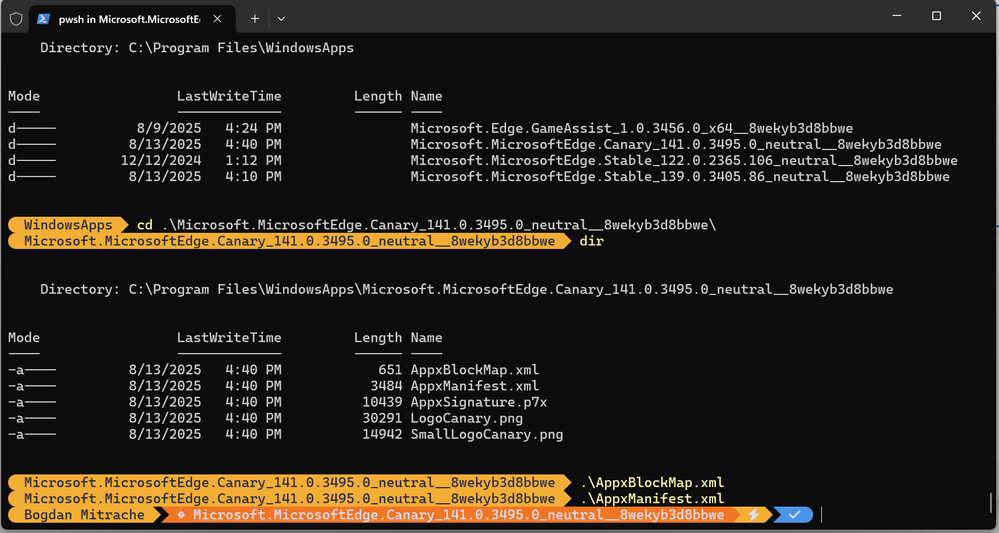Click the file length value 651
The image size is (999, 533).
click(390, 370)
